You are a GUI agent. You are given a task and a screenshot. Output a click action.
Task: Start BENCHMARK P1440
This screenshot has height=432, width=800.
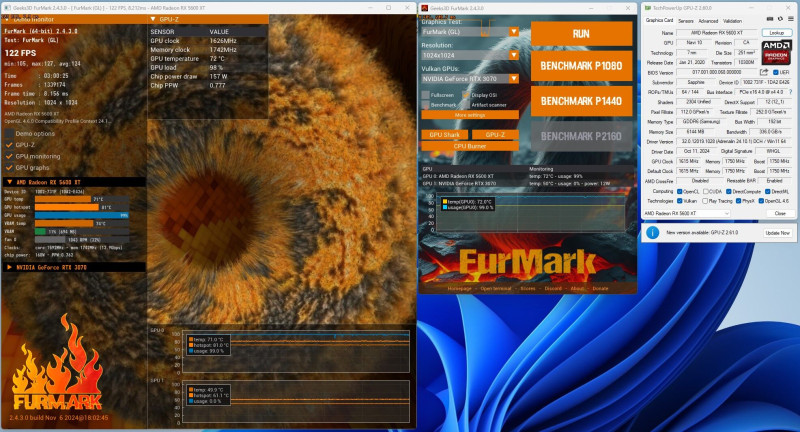[581, 101]
